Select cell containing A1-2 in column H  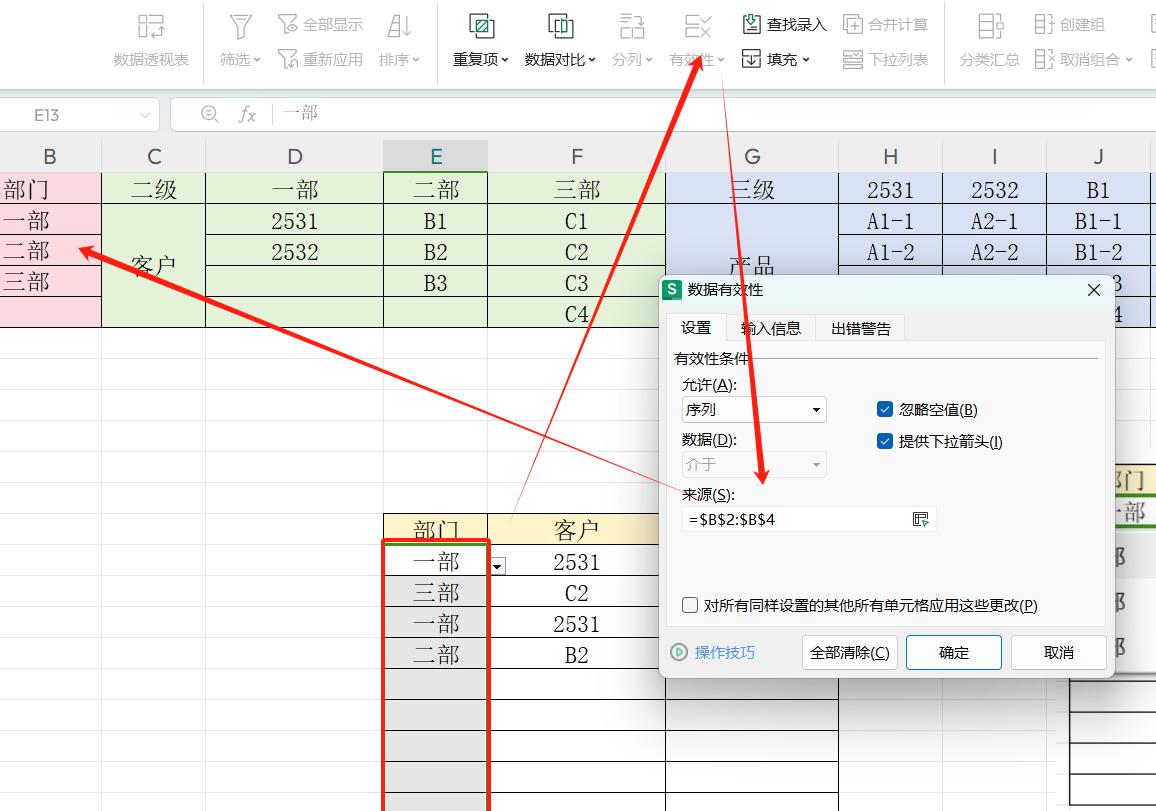891,251
